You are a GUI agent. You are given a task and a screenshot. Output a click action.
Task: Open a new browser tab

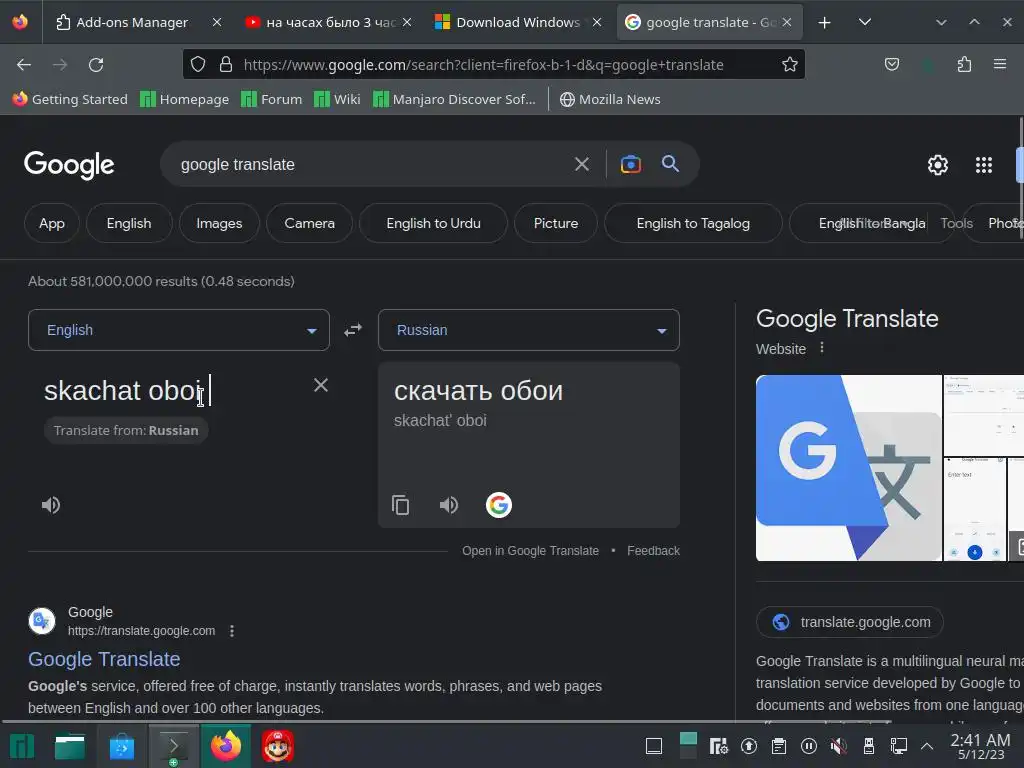(x=824, y=22)
